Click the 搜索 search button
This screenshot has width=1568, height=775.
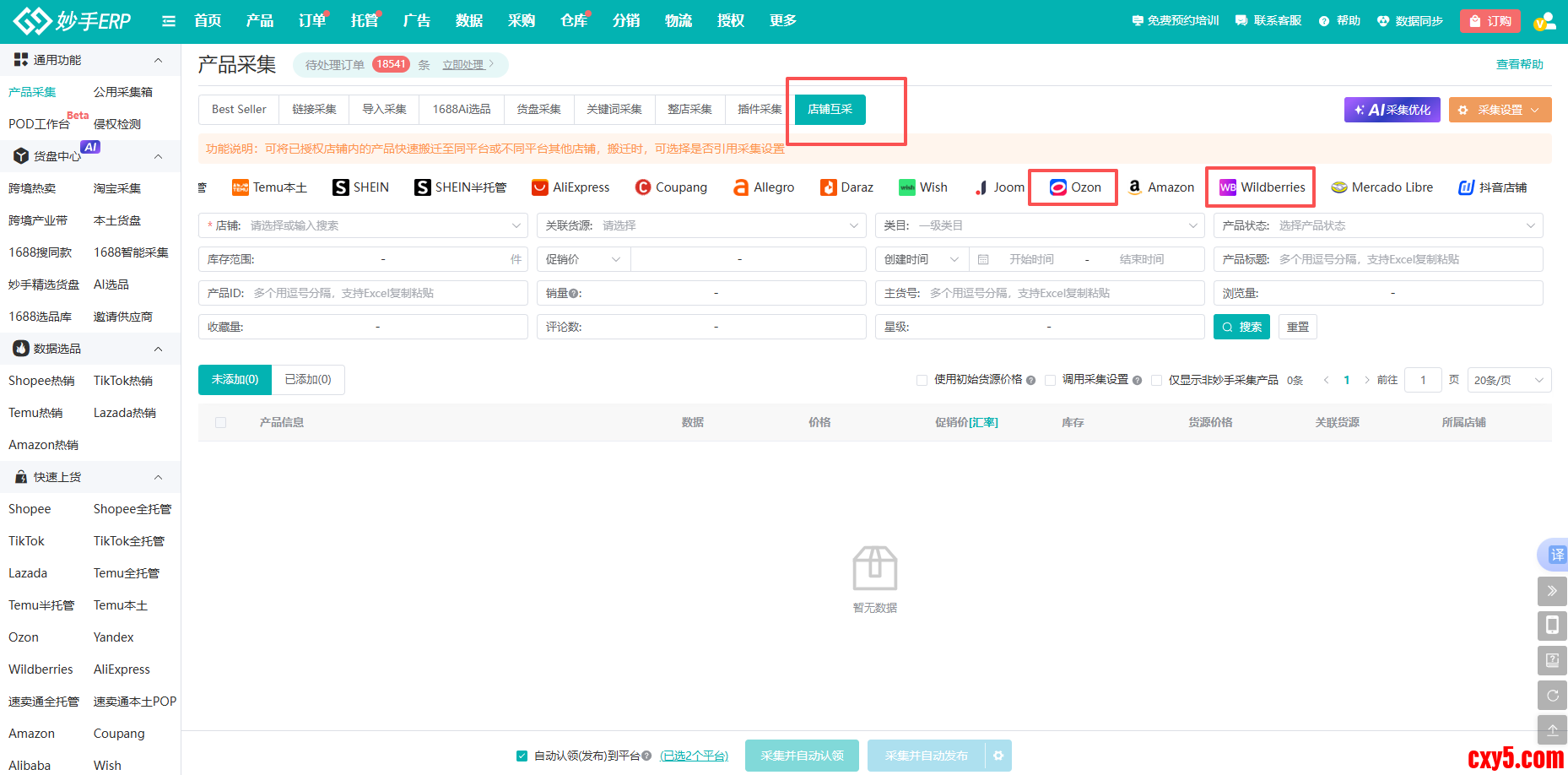pos(1241,327)
